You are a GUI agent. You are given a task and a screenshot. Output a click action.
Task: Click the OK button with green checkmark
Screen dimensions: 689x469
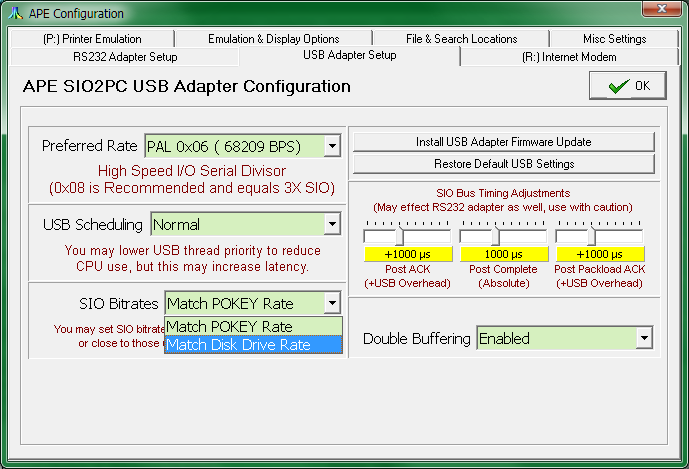[x=628, y=86]
